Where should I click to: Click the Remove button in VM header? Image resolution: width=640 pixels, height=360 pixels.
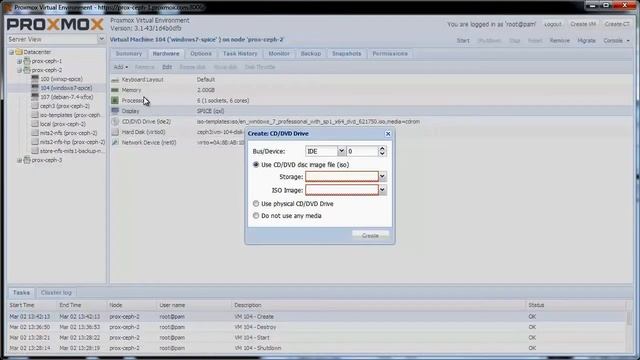[559, 40]
